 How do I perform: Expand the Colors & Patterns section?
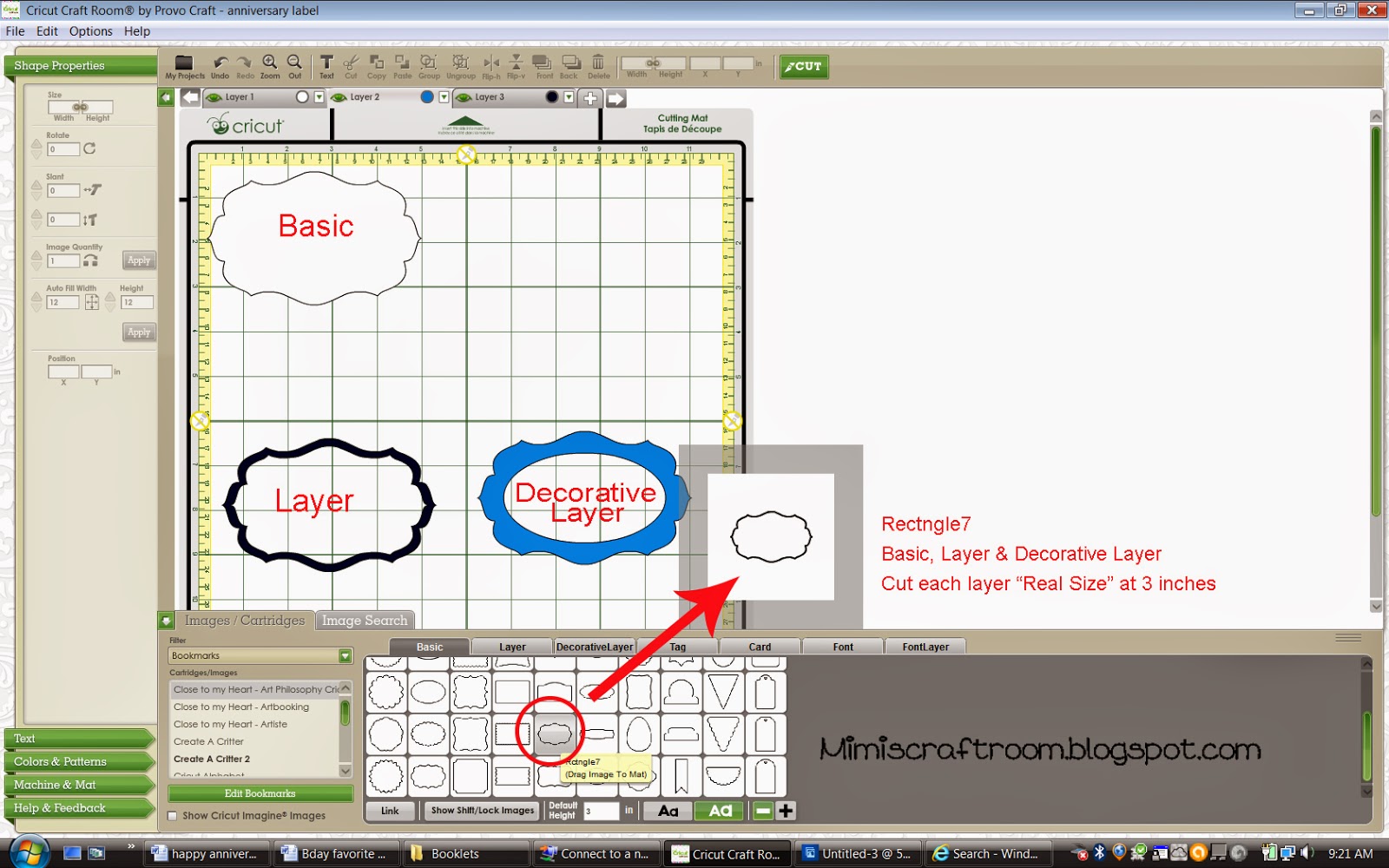tap(78, 762)
